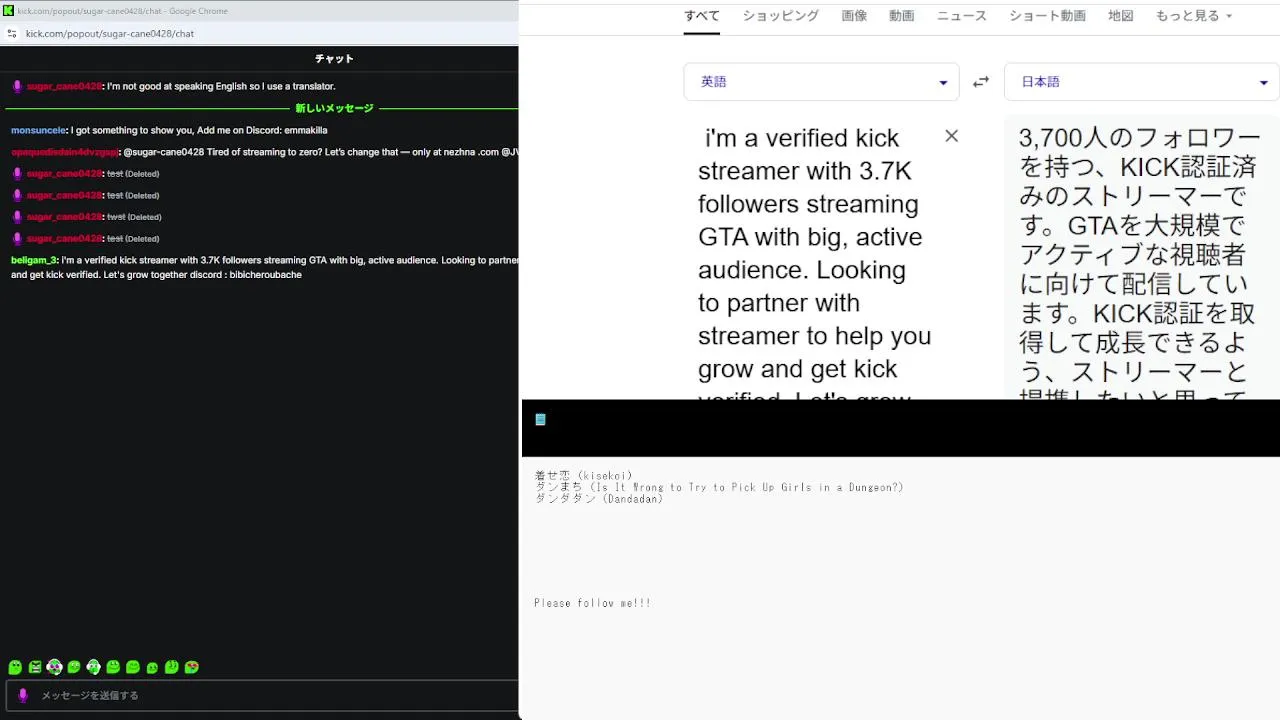Open the 日本語 target language dropdown
This screenshot has width=1280, height=720.
pos(1142,82)
